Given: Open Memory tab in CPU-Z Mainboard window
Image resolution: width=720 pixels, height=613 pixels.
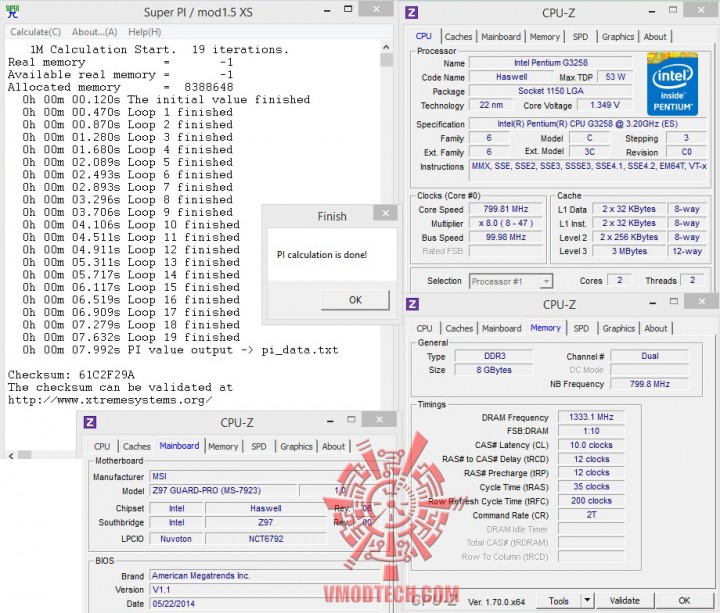Looking at the screenshot, I should pyautogui.click(x=223, y=446).
